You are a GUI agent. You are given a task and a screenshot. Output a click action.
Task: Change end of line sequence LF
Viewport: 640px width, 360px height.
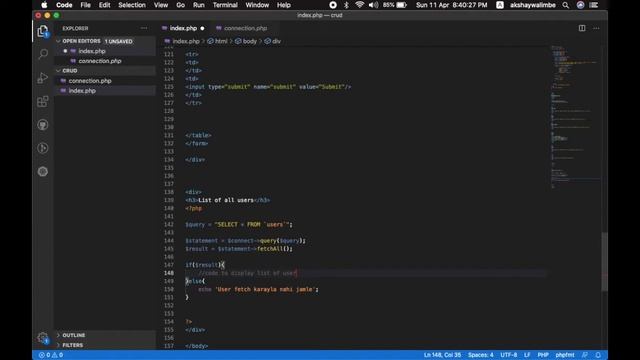[x=527, y=355]
